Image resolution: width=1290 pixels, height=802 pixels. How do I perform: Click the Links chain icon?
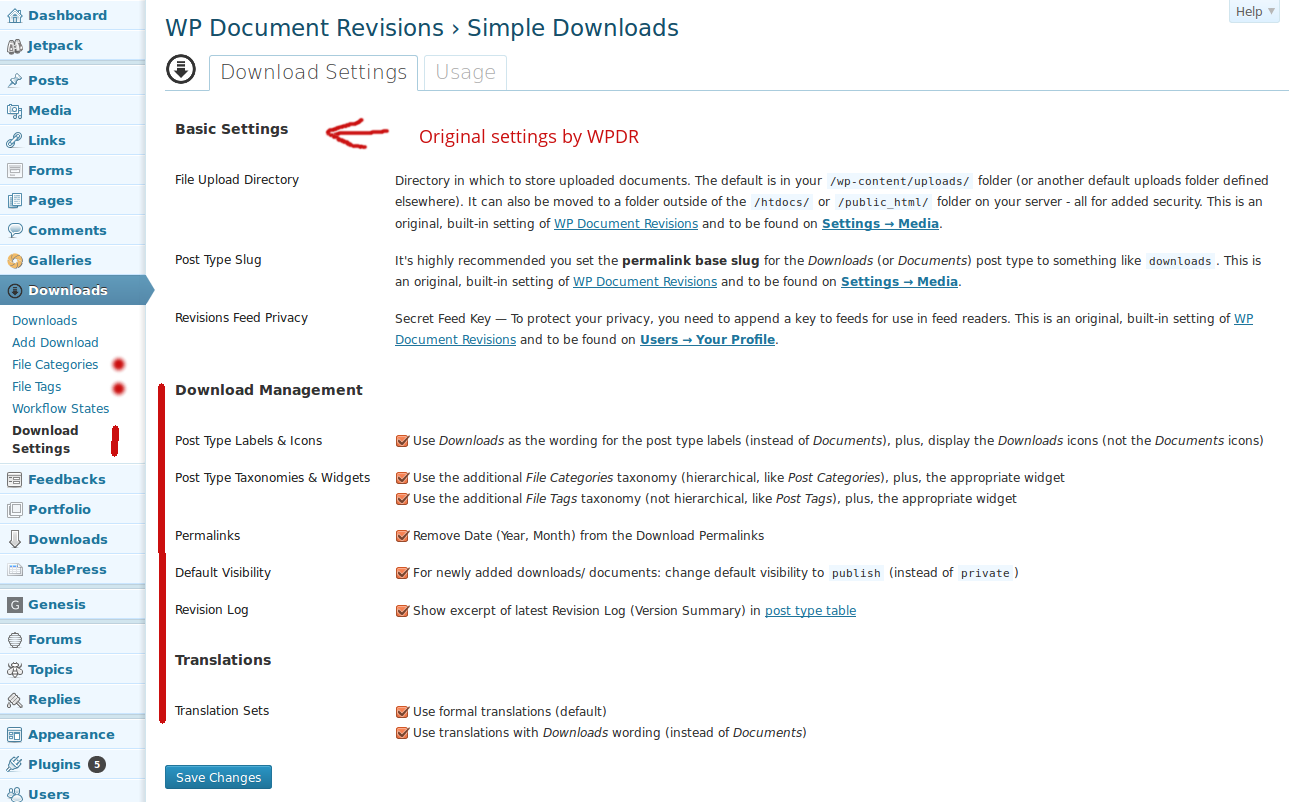click(x=15, y=141)
